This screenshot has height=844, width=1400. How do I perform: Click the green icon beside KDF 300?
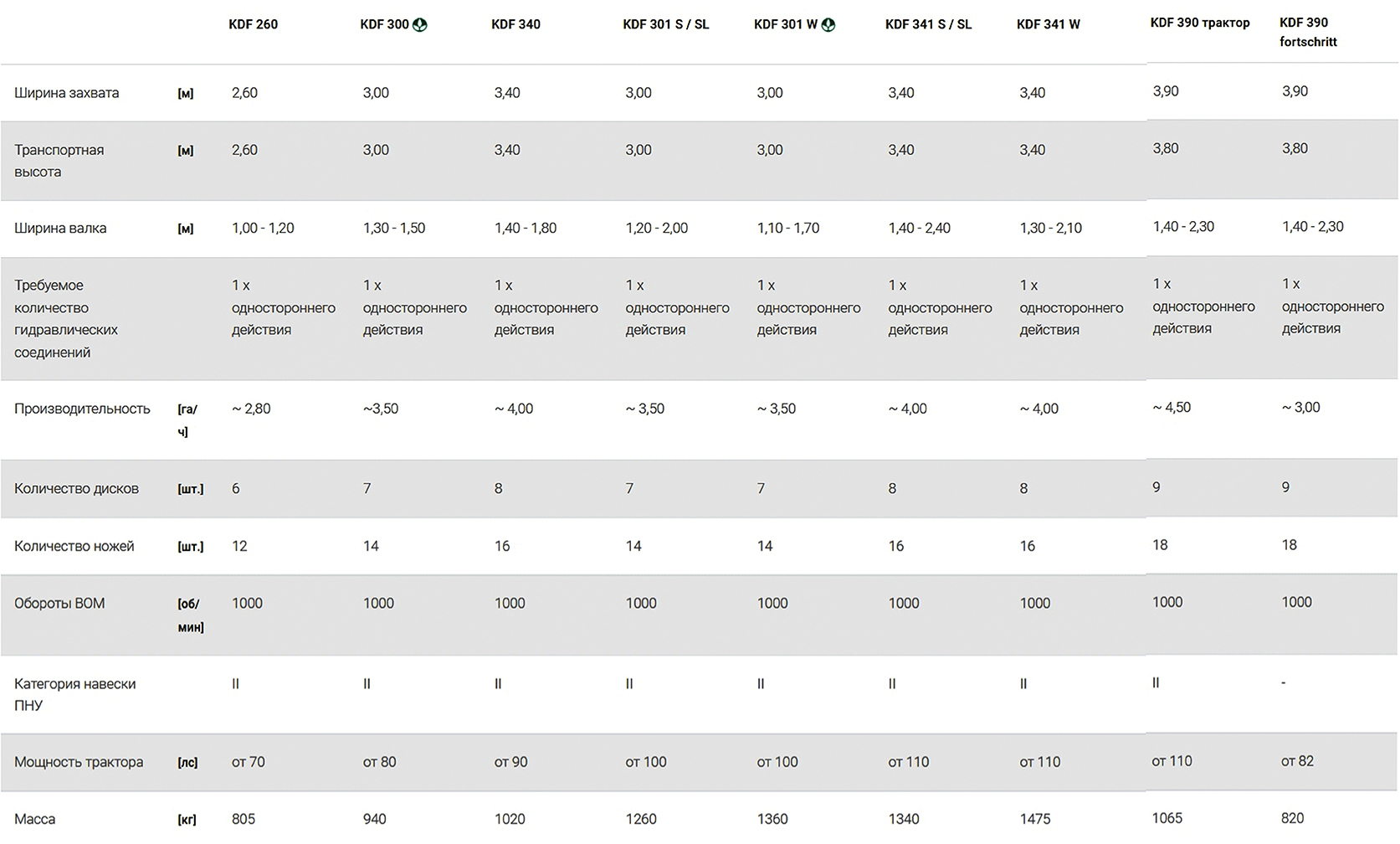pyautogui.click(x=420, y=25)
